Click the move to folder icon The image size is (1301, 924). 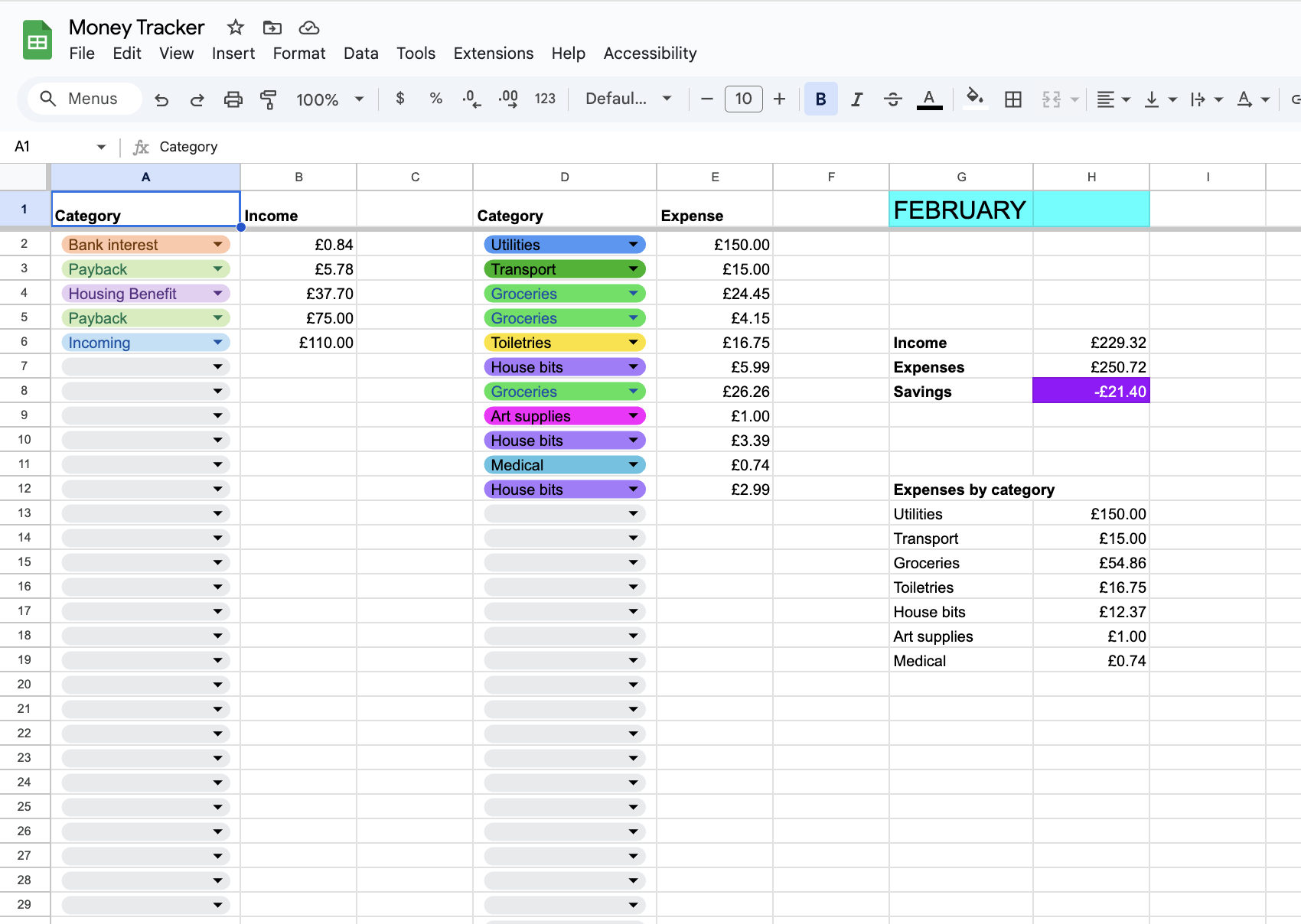click(272, 28)
